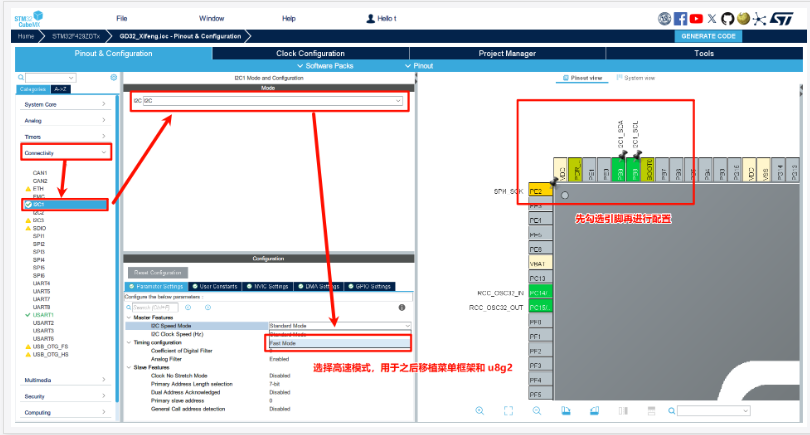
Task: Click the ST logo icon
Action: click(x=781, y=19)
